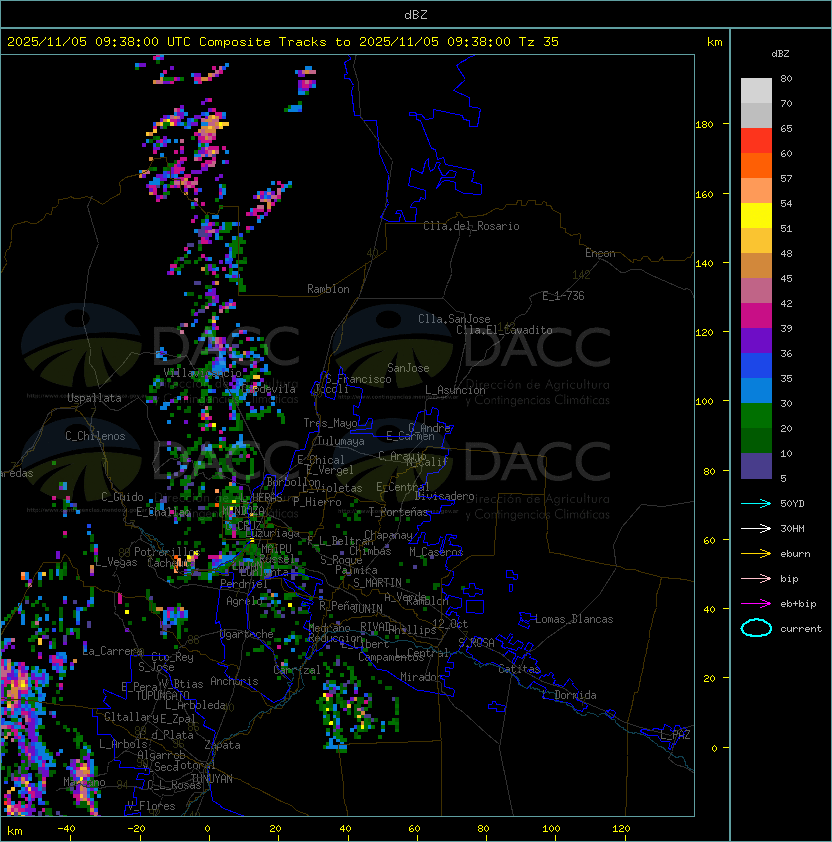Select the magenta 39-42 dBZ color band

pos(756,316)
